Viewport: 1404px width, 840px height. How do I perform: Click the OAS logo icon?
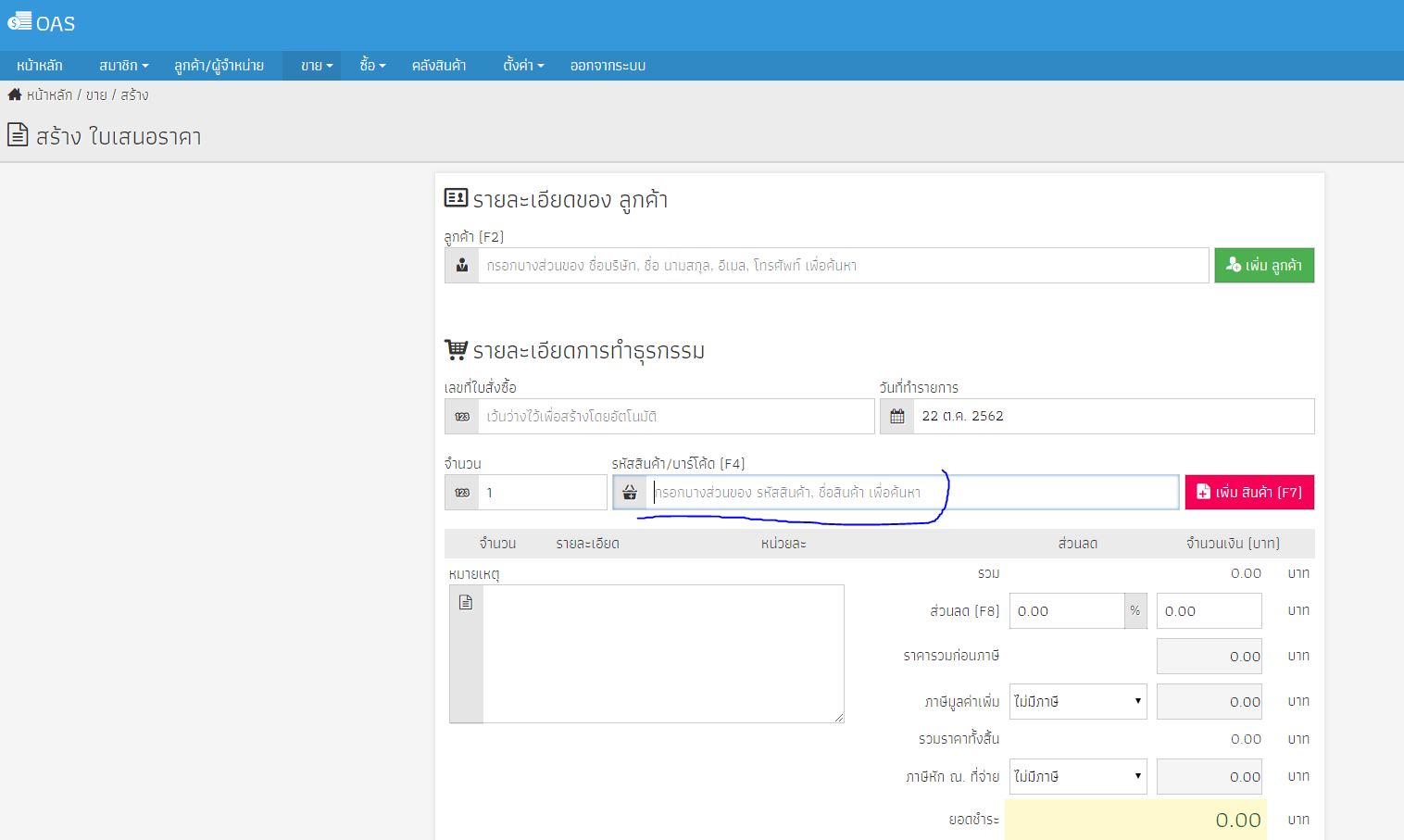coord(19,22)
